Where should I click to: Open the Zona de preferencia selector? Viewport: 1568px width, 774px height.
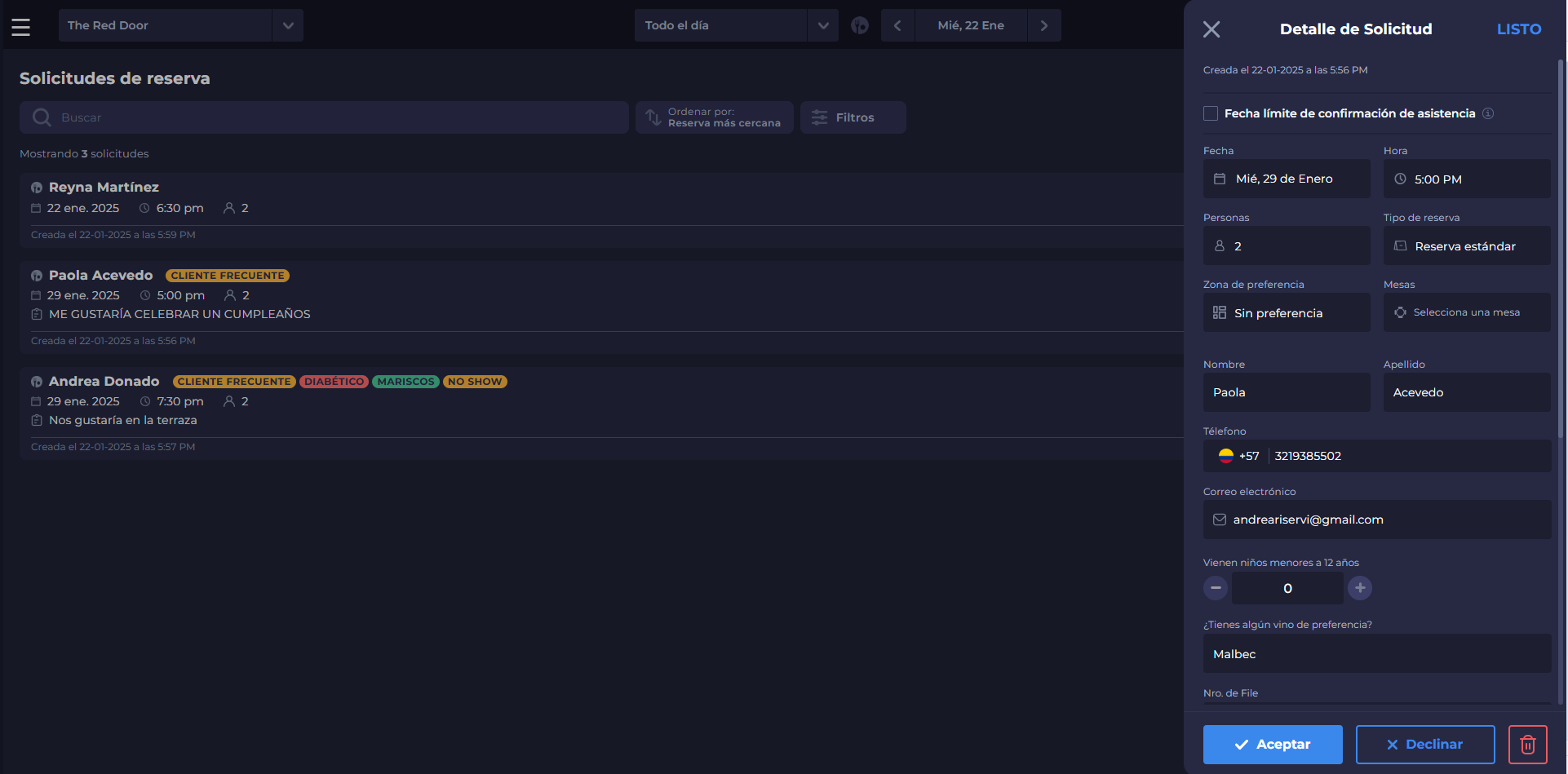click(1287, 312)
